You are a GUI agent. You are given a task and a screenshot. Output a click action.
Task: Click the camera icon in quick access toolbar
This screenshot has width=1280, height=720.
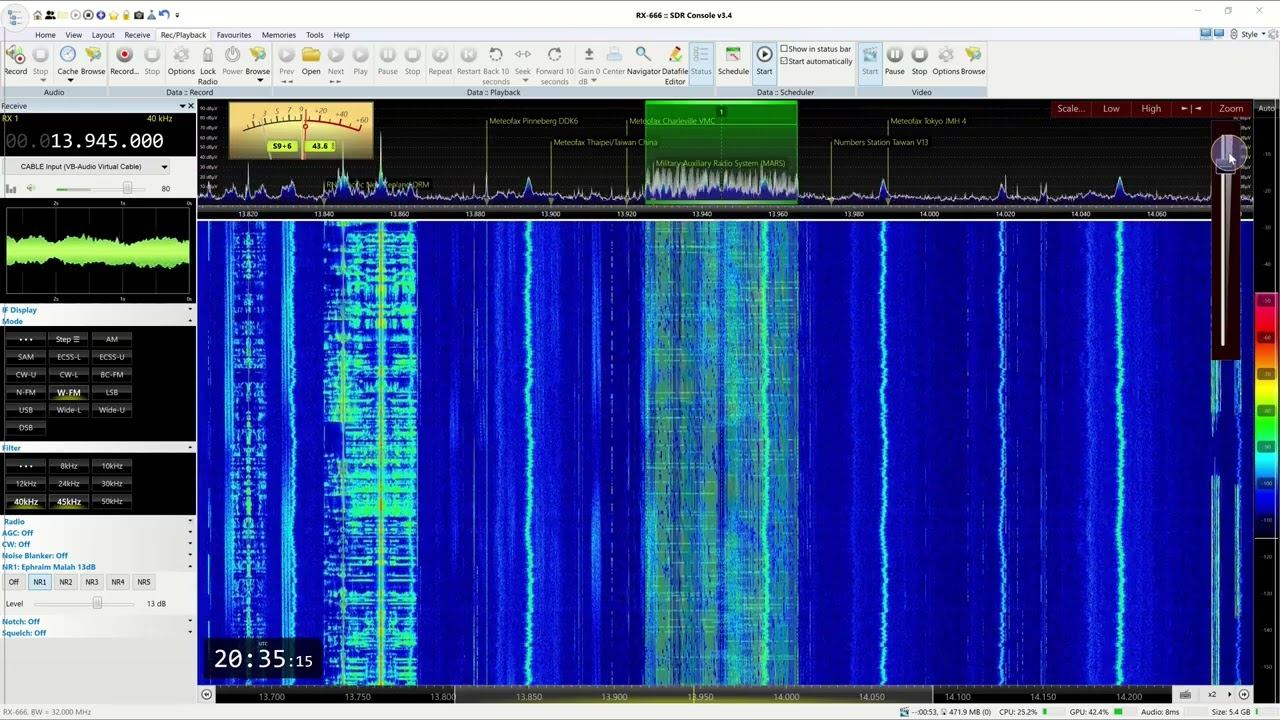[138, 15]
